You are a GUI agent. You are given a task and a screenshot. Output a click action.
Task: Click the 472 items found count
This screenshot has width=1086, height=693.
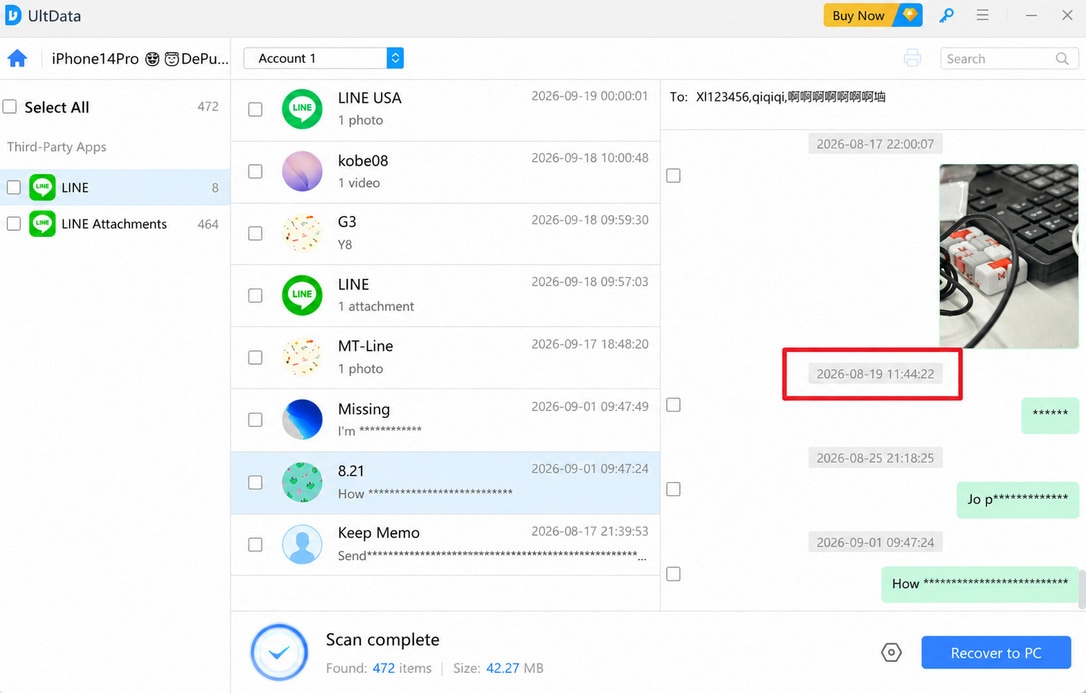click(384, 668)
